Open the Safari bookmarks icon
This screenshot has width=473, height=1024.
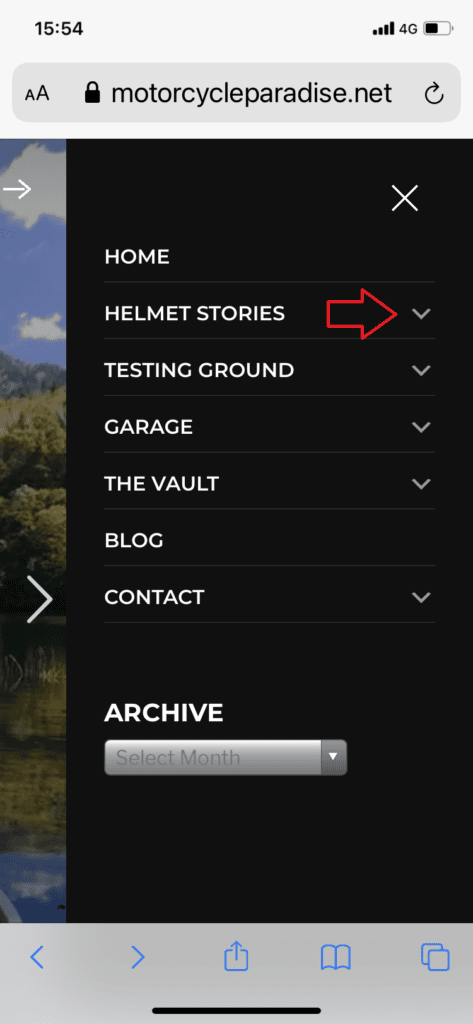pyautogui.click(x=336, y=958)
